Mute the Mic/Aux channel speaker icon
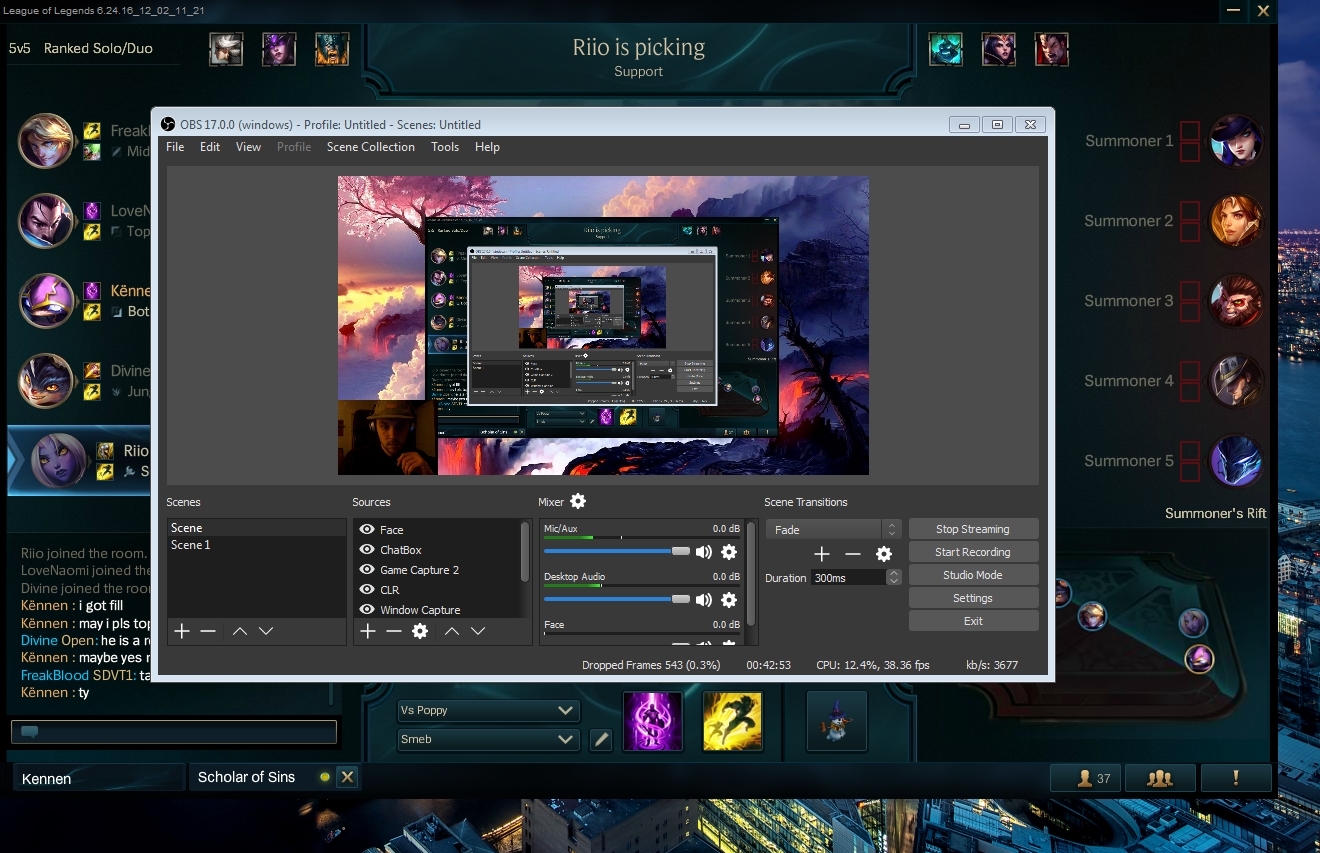1320x853 pixels. tap(704, 552)
